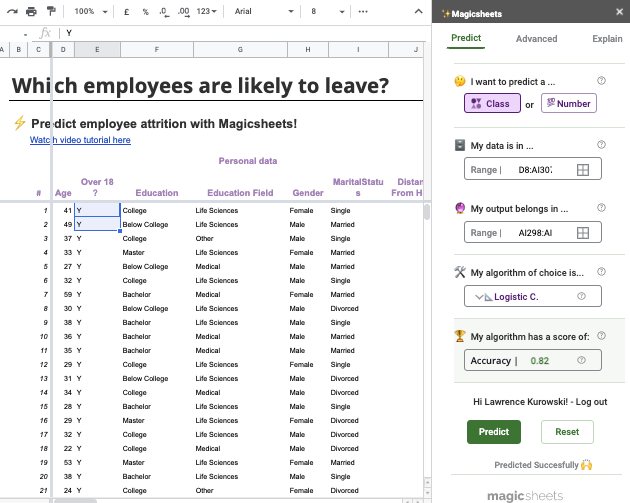The width and height of the screenshot is (630, 503).
Task: Open the Watch video tutorial link
Action: (x=80, y=140)
